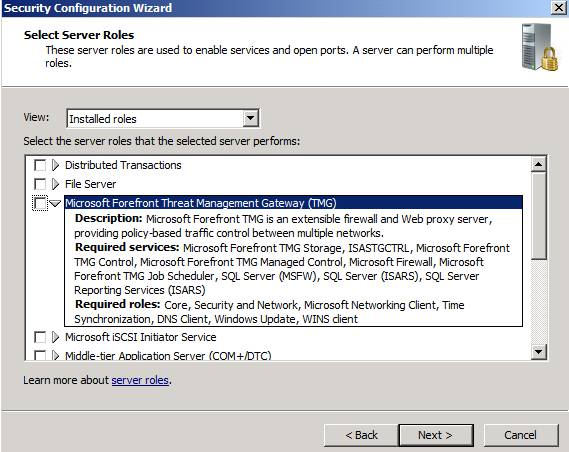Viewport: 569px width, 452px height.
Task: Expand the Distributed Transactions details arrow
Action: (x=55, y=165)
